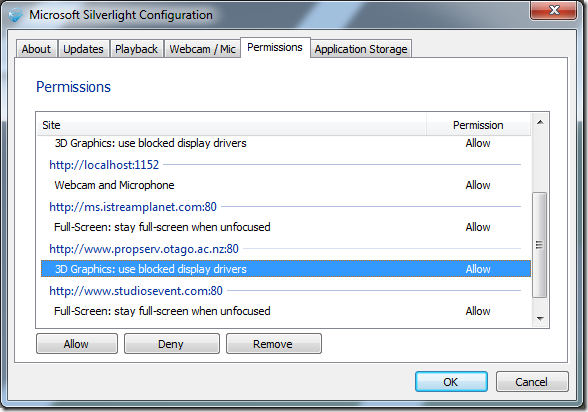
Task: Select the Permissions tab
Action: click(275, 47)
